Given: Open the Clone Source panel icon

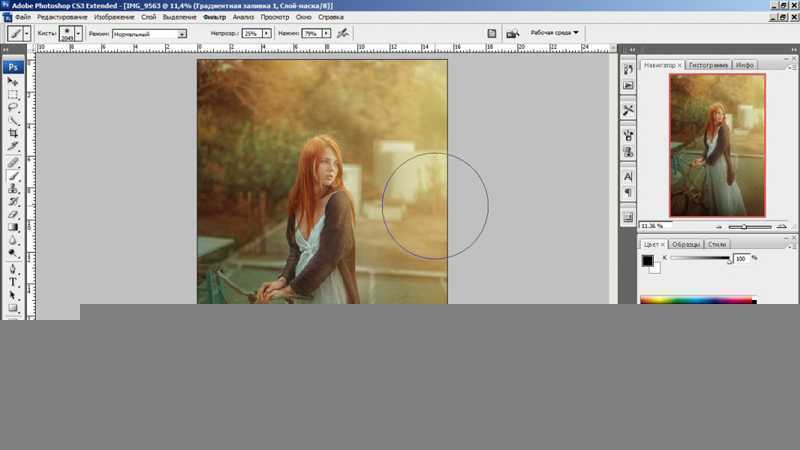Looking at the screenshot, I should click(628, 152).
